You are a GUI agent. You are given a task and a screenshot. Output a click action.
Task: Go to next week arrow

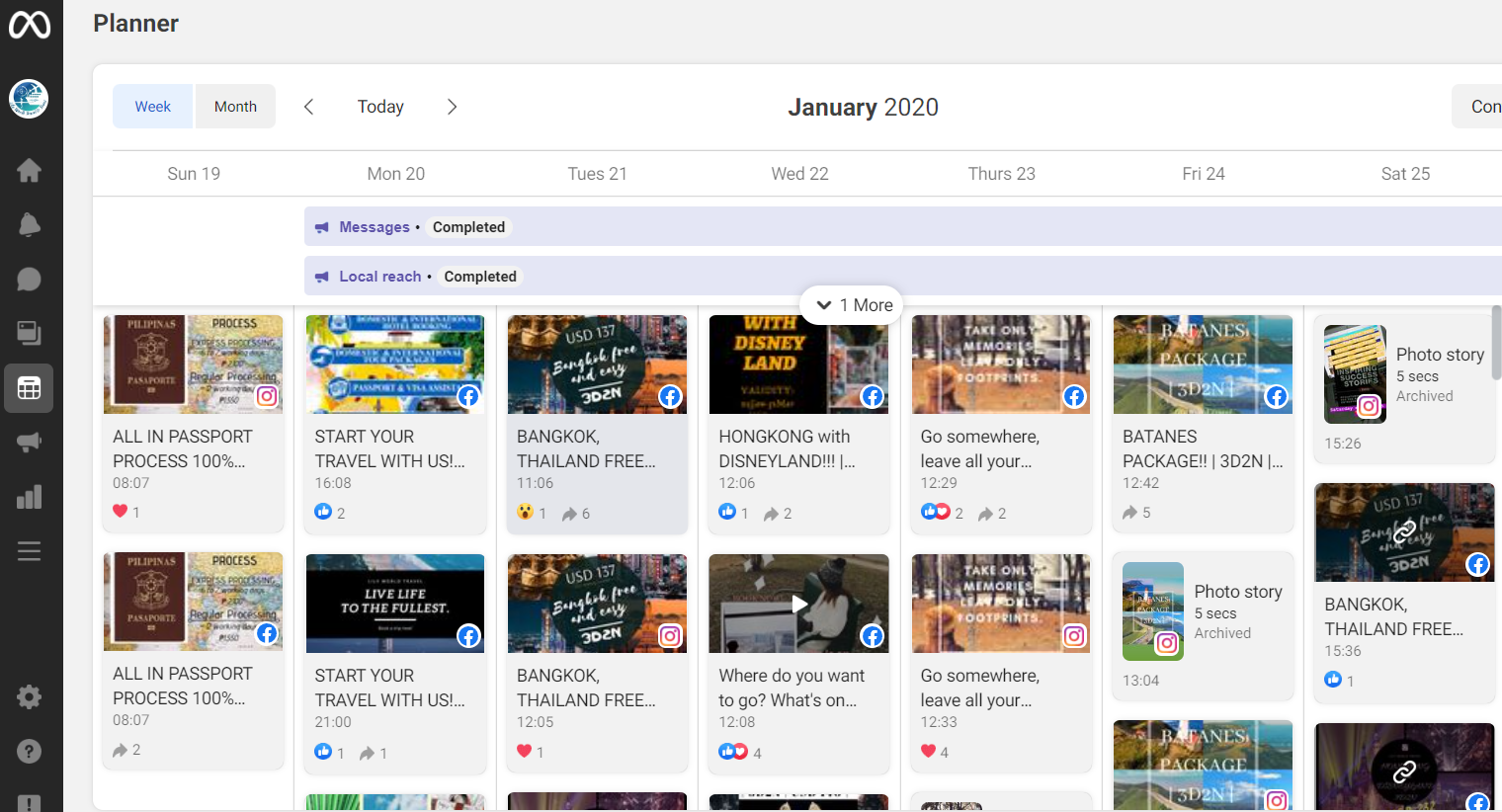click(x=452, y=107)
